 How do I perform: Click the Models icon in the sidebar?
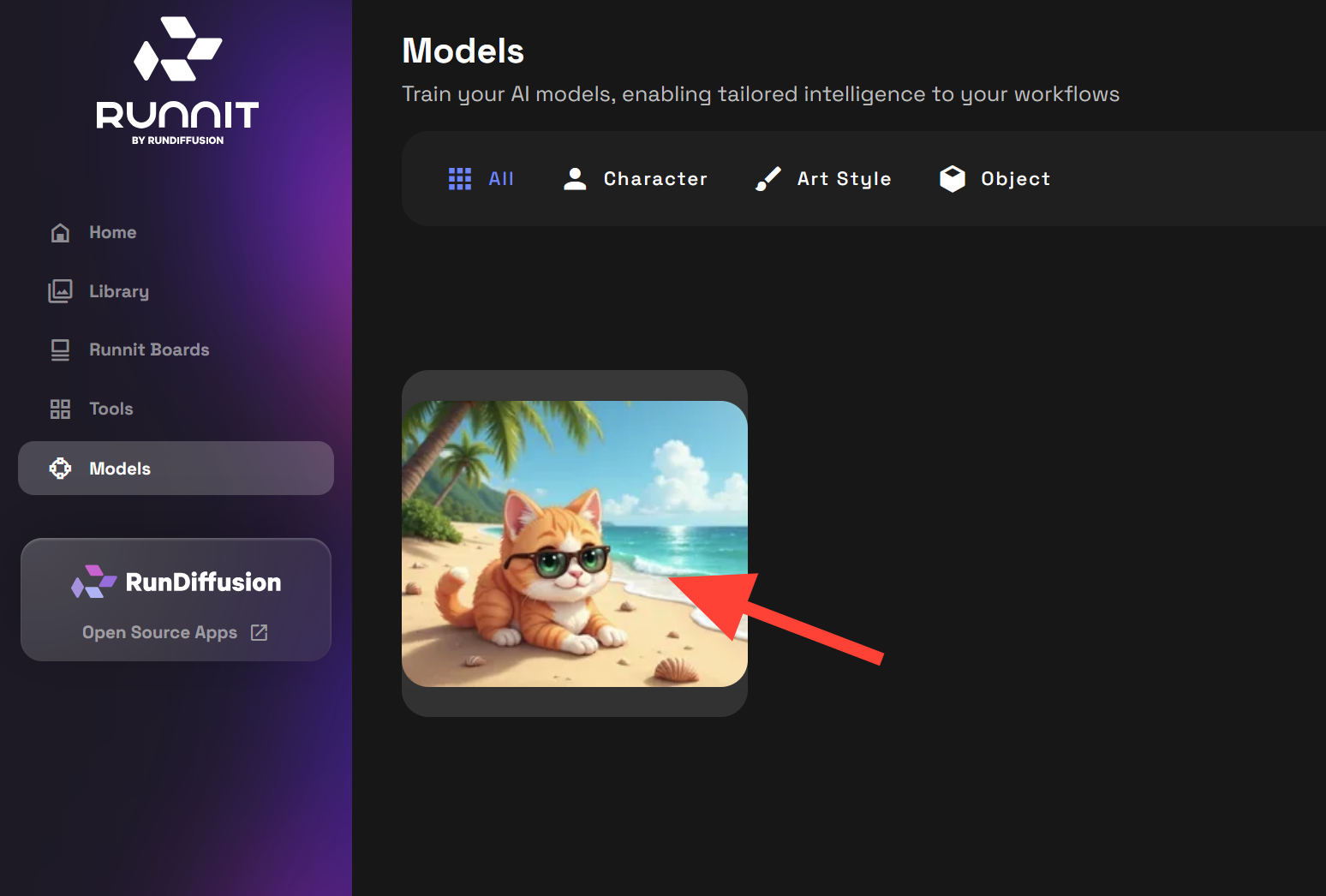60,469
